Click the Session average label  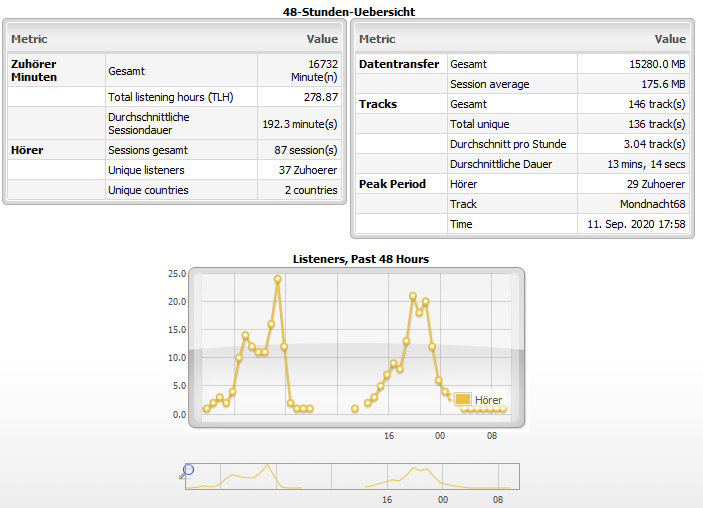click(490, 84)
